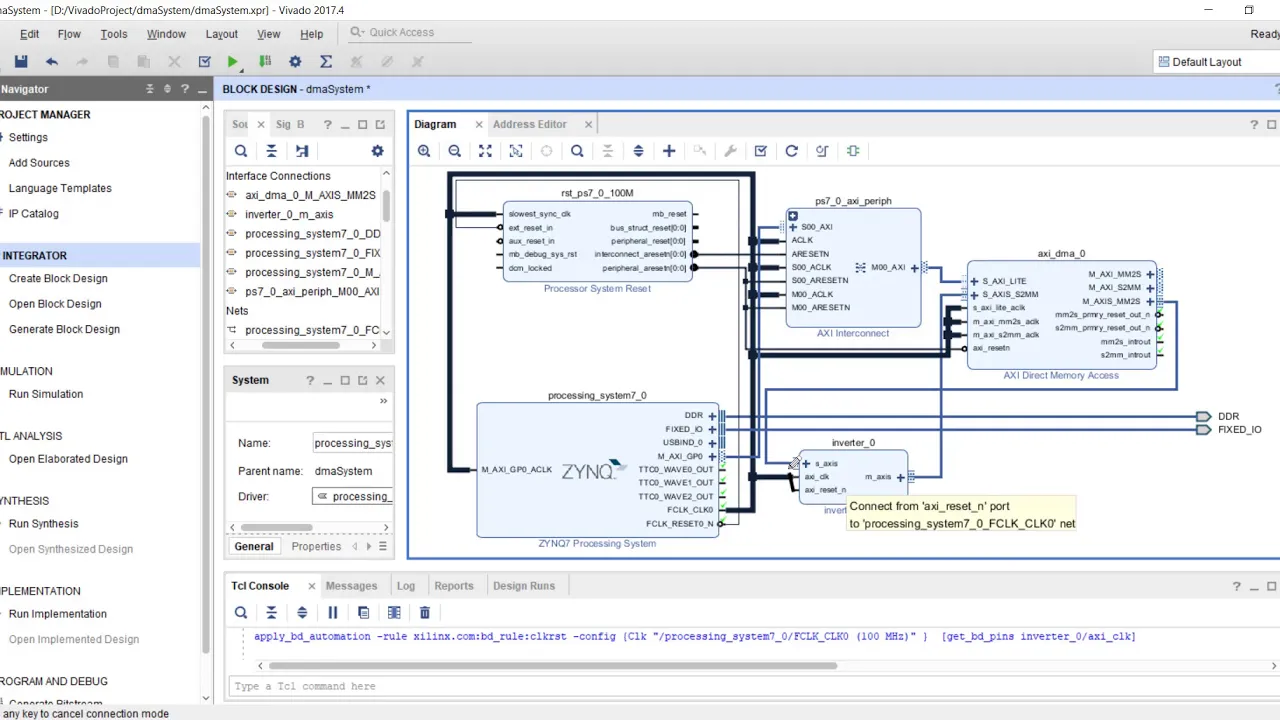Save the project with the floppy disk icon
This screenshot has width=1280, height=720.
pyautogui.click(x=21, y=62)
